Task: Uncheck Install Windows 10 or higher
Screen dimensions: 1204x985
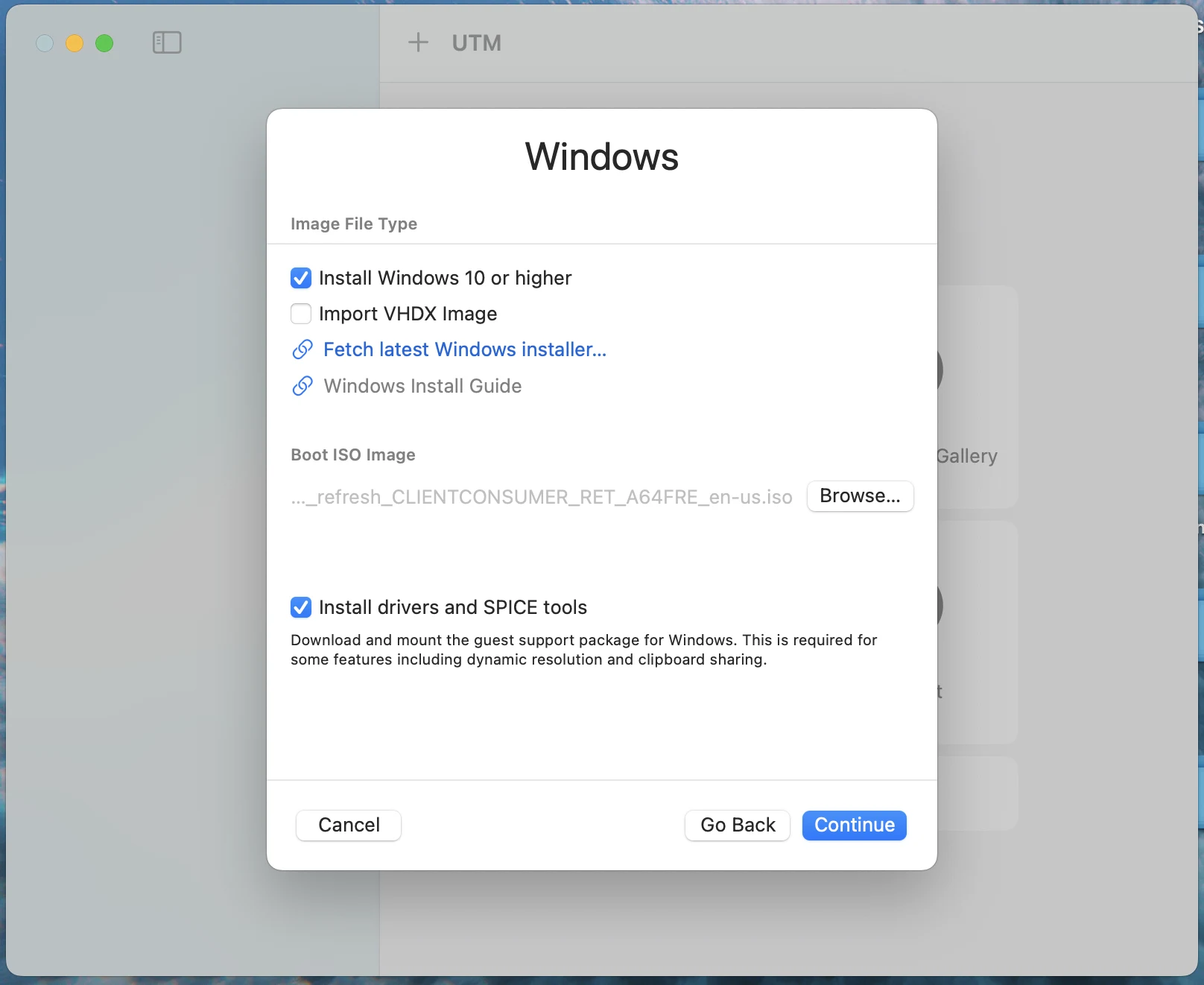Action: point(301,278)
